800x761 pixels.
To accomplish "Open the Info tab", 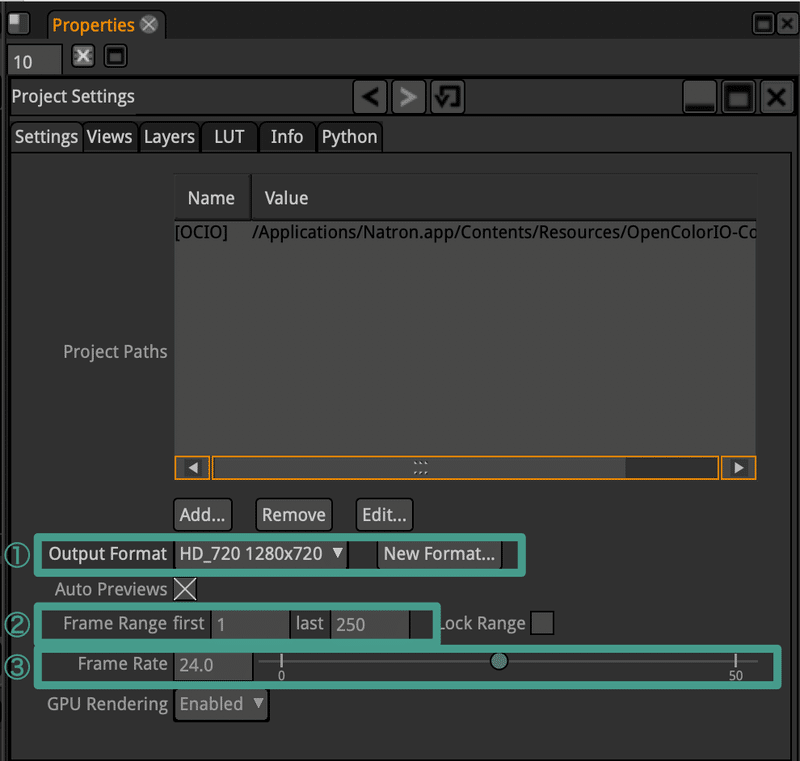I will (287, 137).
